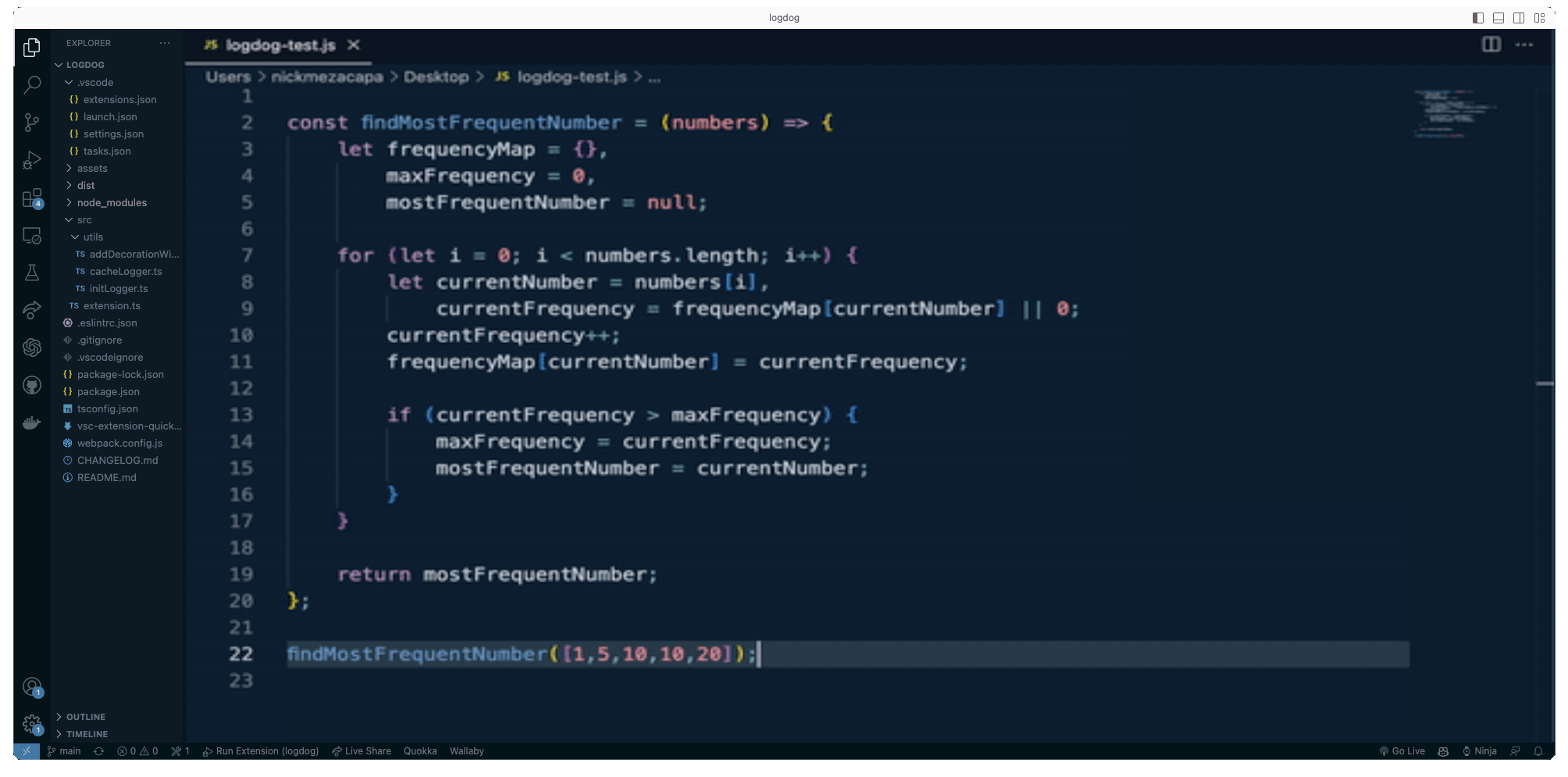Image resolution: width=1568 pixels, height=777 pixels.
Task: Open extensions.json file
Action: [119, 99]
